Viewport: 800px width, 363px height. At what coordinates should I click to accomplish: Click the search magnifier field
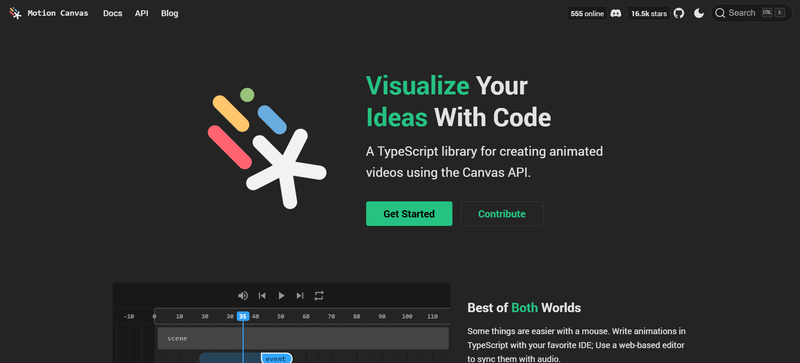(x=752, y=13)
